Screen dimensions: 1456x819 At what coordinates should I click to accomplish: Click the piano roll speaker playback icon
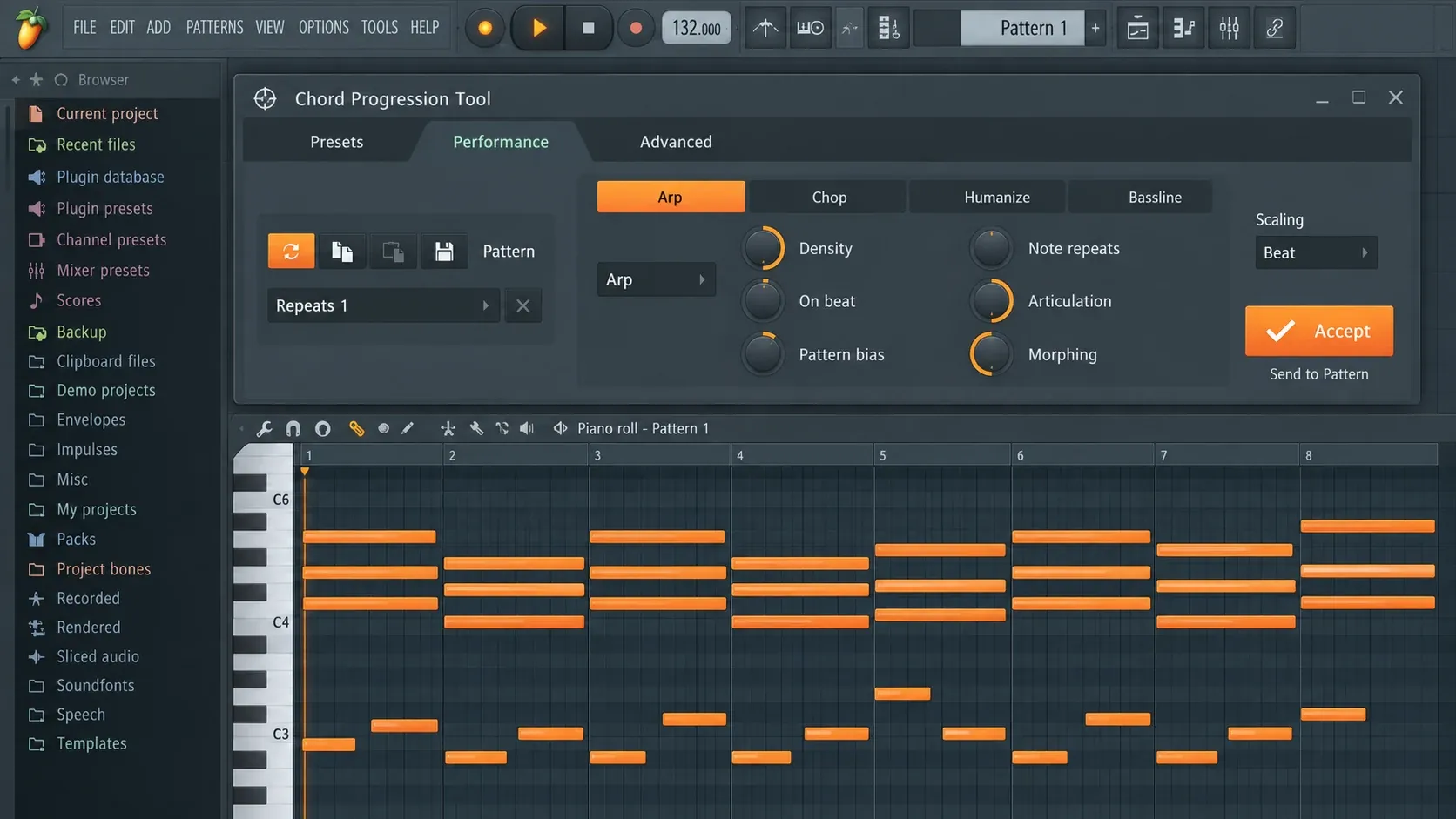click(x=527, y=428)
